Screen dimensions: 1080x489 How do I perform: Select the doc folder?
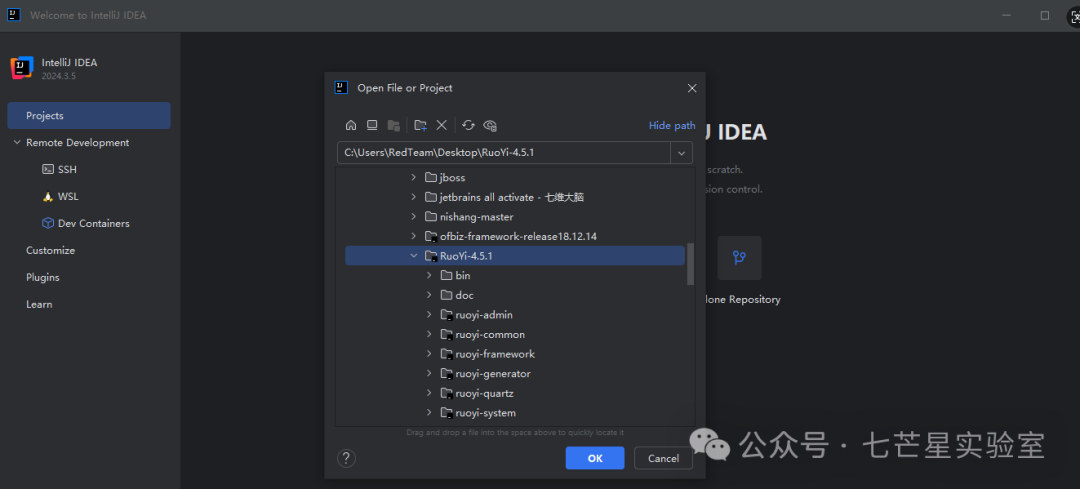click(x=515, y=295)
